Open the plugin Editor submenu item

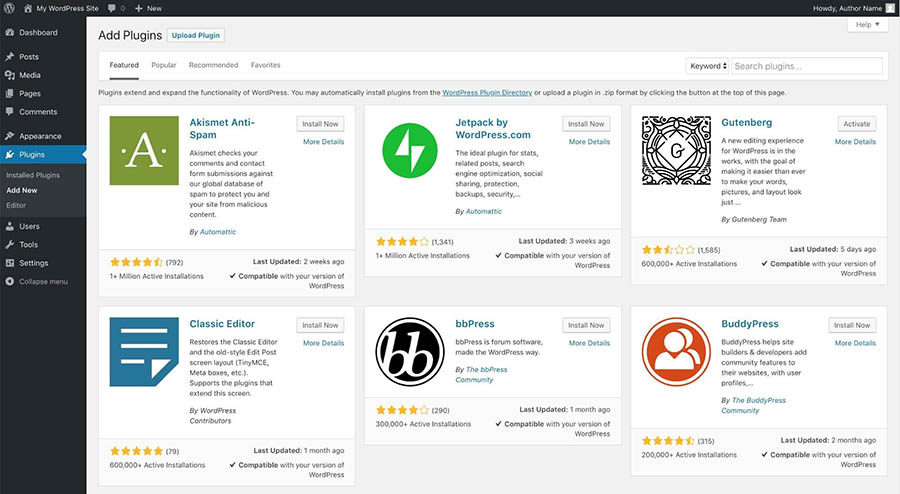pyautogui.click(x=16, y=205)
